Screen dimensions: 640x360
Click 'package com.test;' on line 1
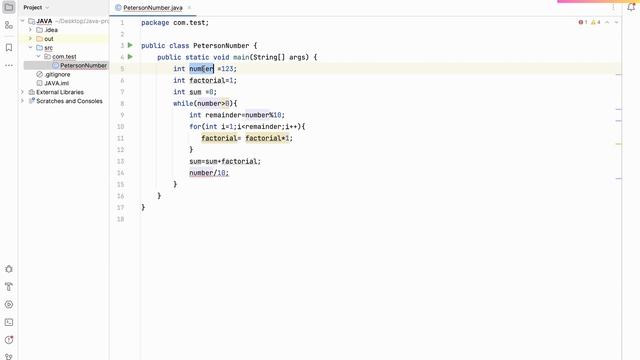[x=175, y=22]
